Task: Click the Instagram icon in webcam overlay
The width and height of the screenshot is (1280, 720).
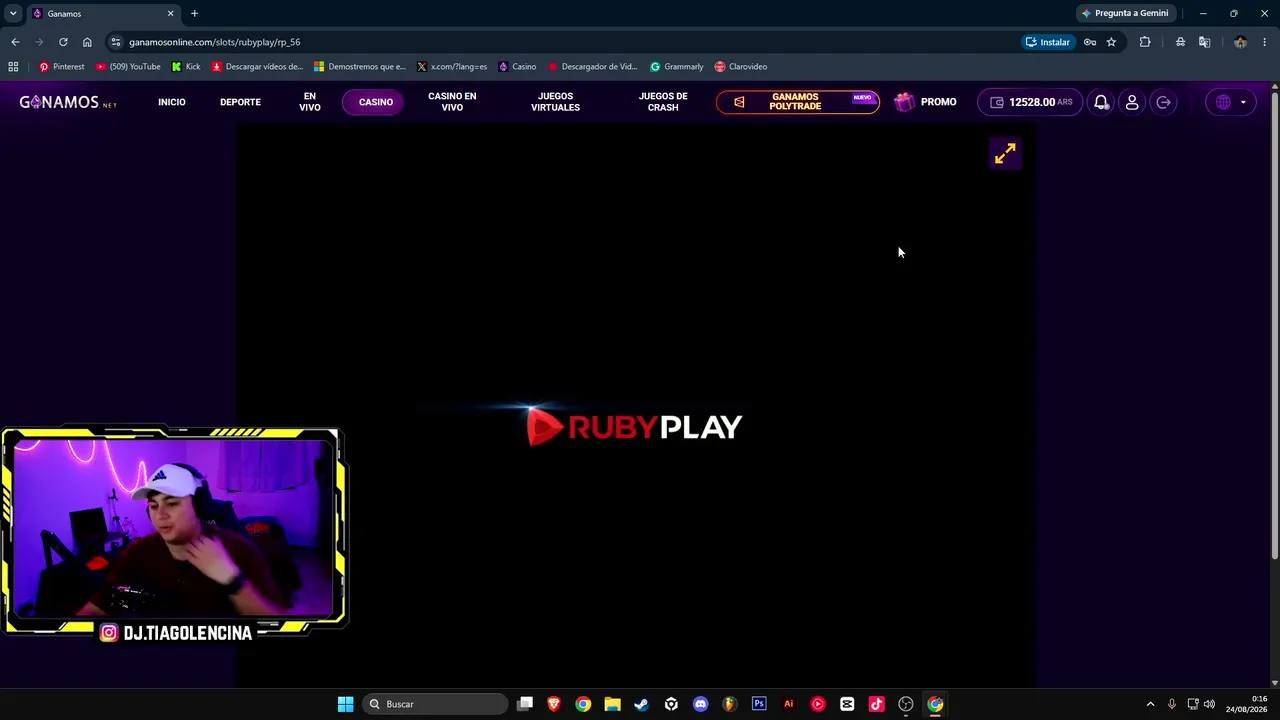Action: coord(109,633)
